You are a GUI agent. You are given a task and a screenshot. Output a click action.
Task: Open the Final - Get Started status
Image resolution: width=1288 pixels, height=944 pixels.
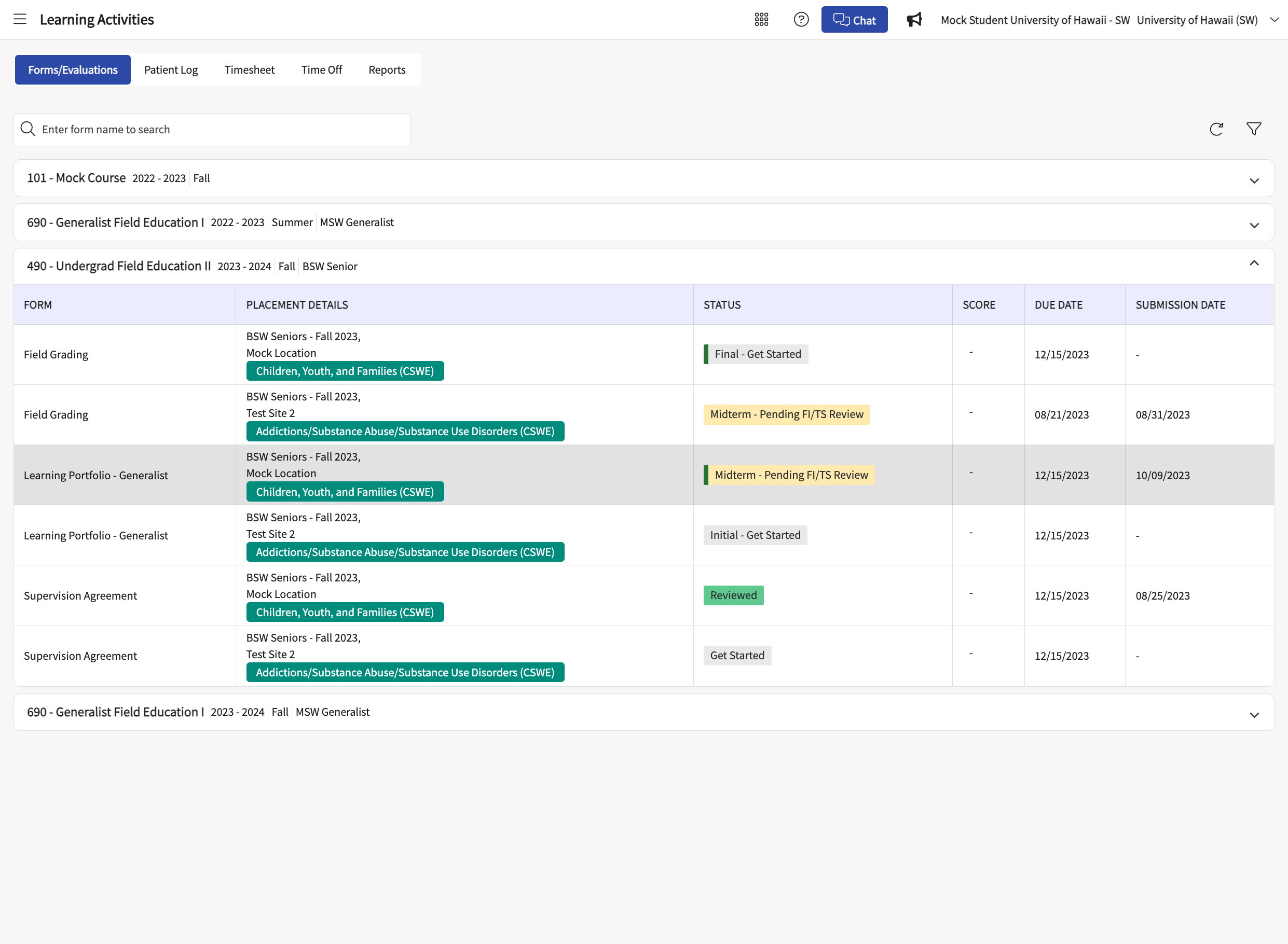pos(756,354)
